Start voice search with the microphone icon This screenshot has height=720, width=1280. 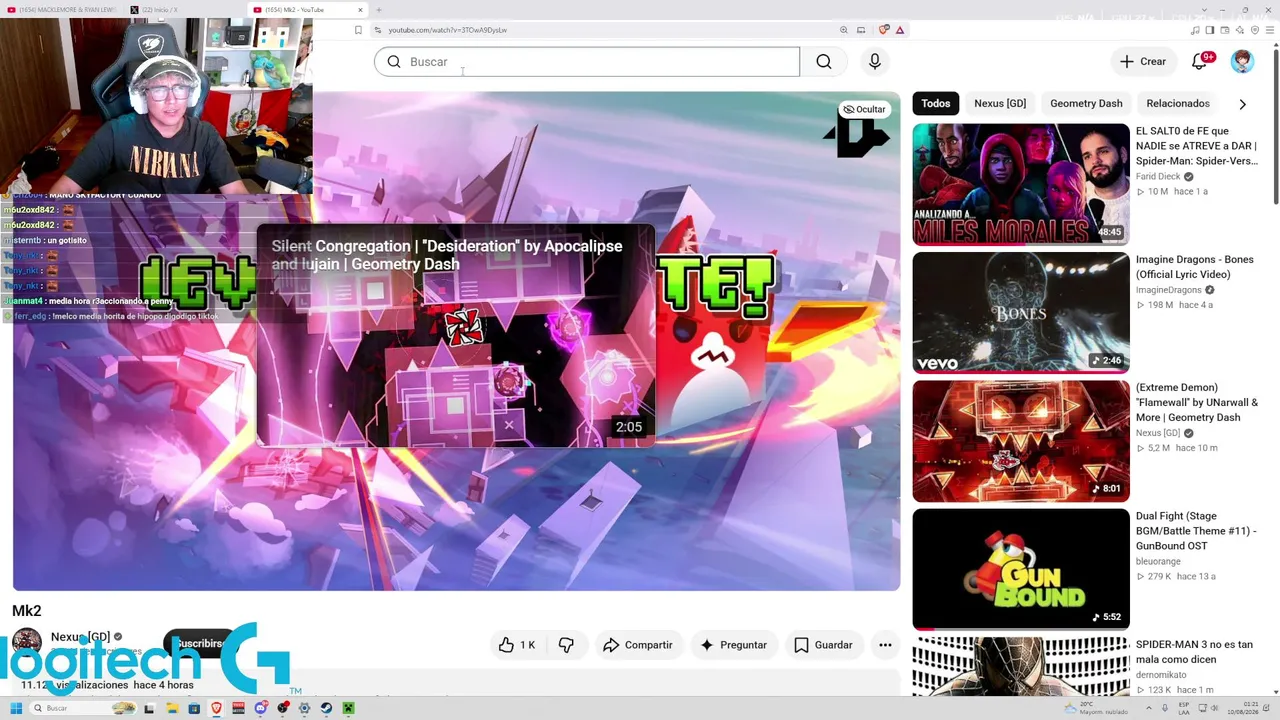[x=875, y=62]
